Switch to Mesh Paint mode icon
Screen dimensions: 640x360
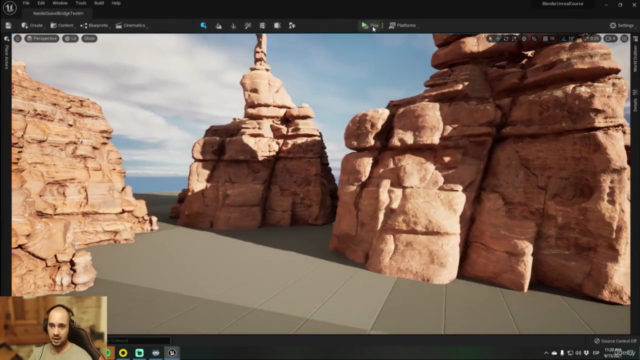(248, 26)
